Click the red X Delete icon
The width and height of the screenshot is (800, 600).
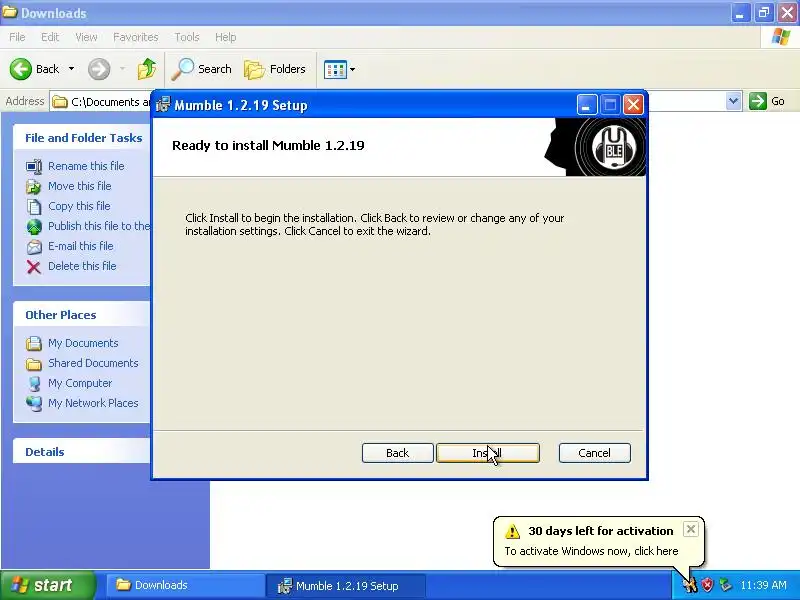(x=34, y=267)
